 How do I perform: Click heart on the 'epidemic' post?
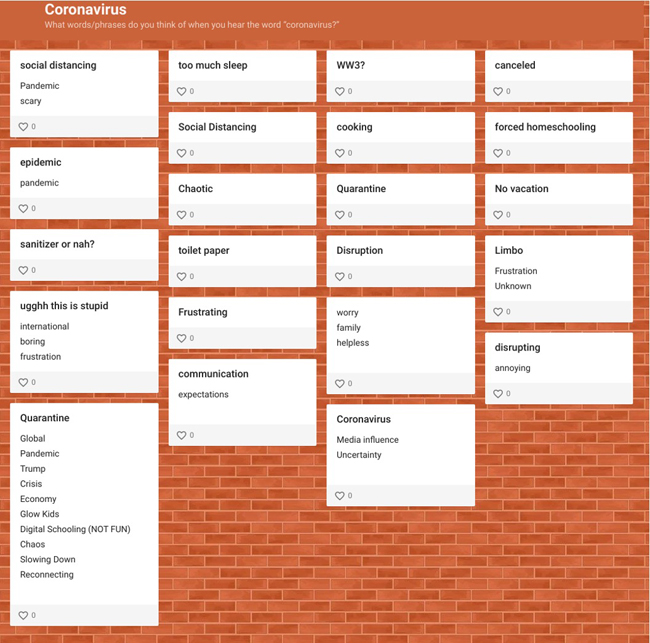point(23,209)
